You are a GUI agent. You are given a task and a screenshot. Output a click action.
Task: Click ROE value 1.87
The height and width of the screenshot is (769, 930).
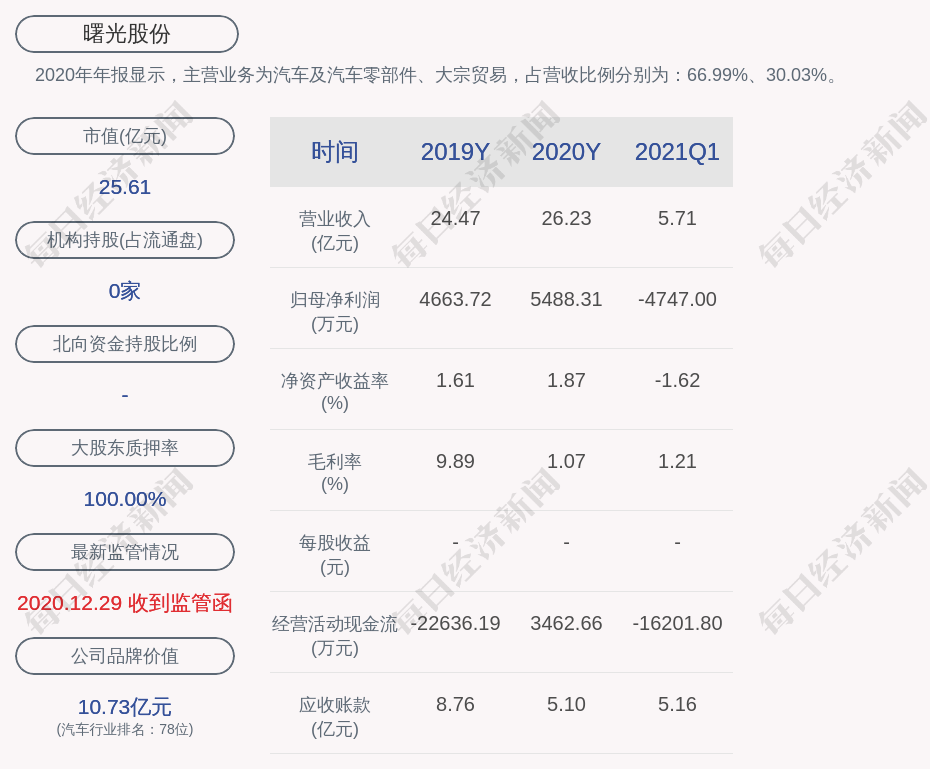566,380
